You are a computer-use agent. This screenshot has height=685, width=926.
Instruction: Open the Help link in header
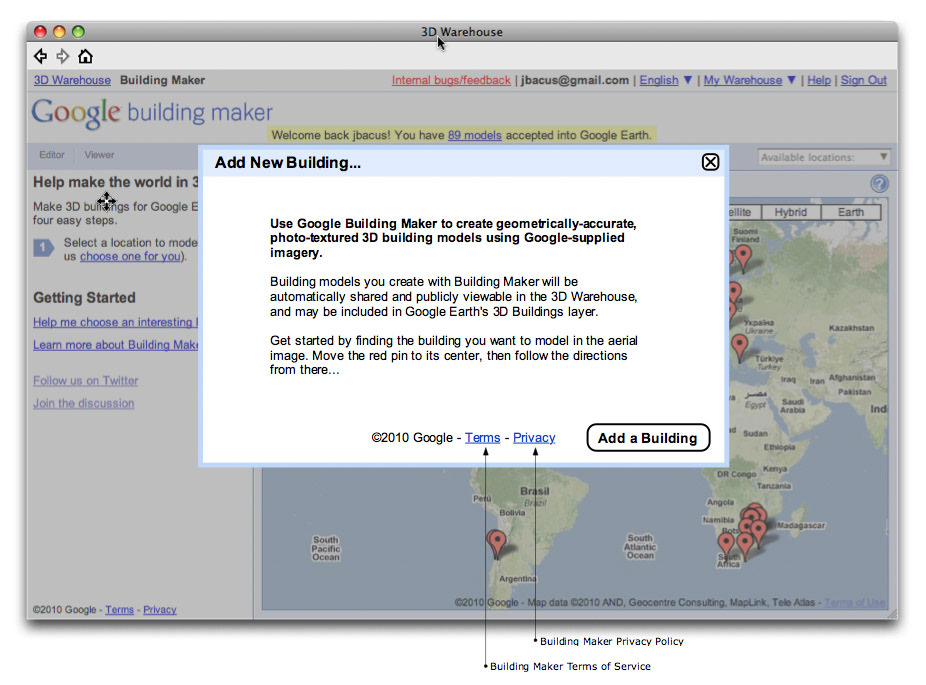819,80
